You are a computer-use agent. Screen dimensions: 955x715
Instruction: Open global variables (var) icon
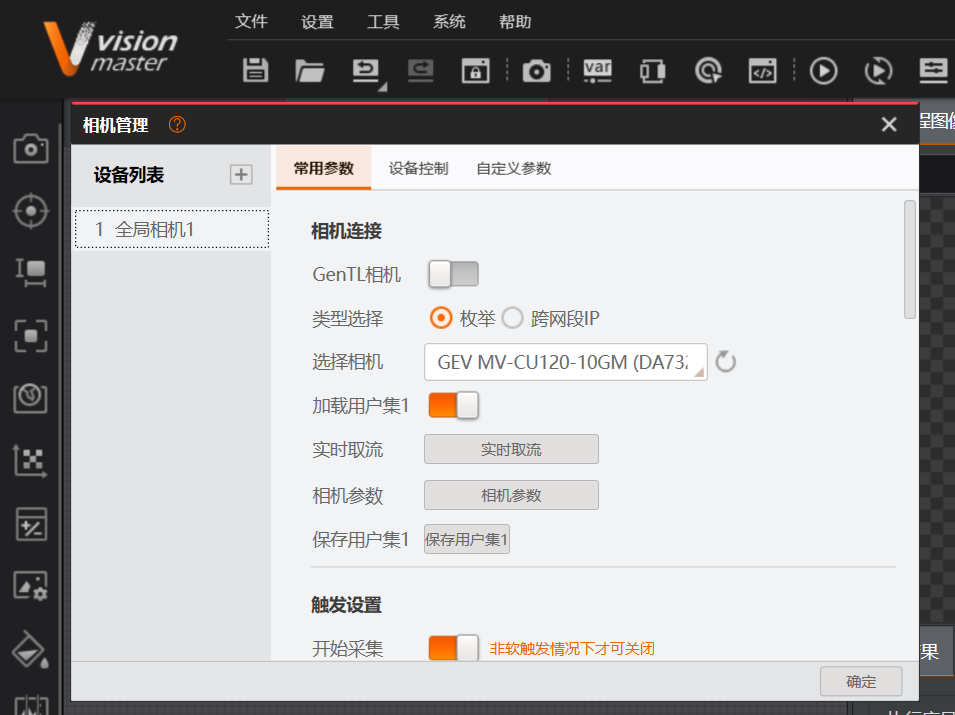[x=597, y=70]
